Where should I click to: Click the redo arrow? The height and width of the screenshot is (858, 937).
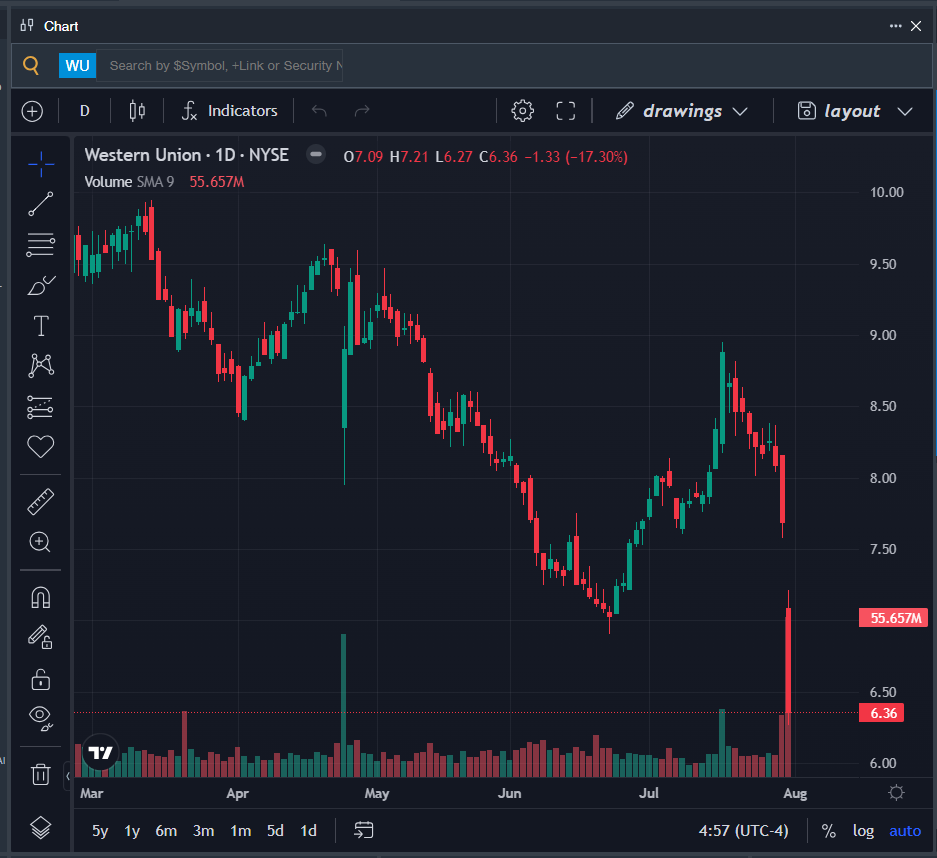tap(362, 111)
